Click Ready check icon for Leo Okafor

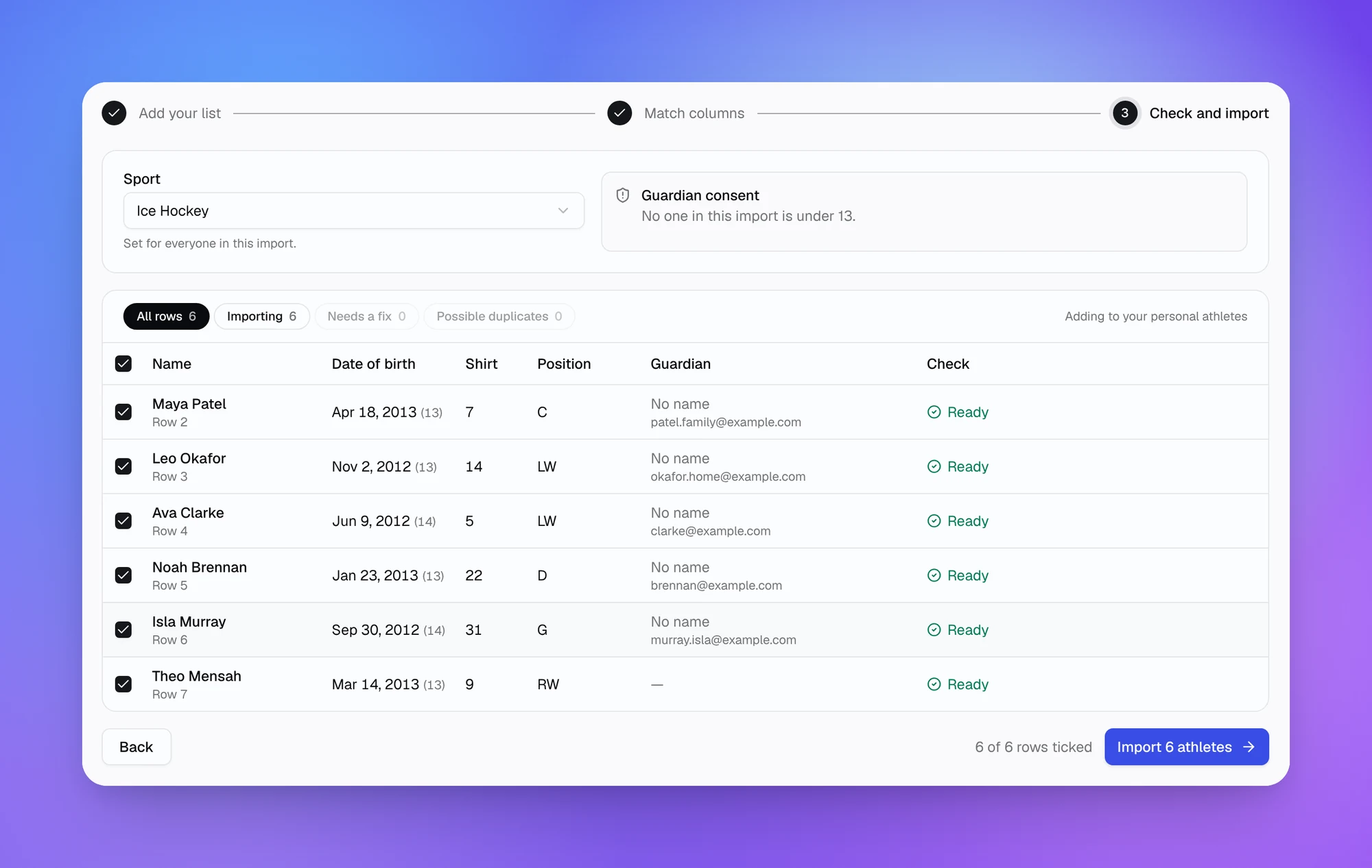click(x=934, y=466)
